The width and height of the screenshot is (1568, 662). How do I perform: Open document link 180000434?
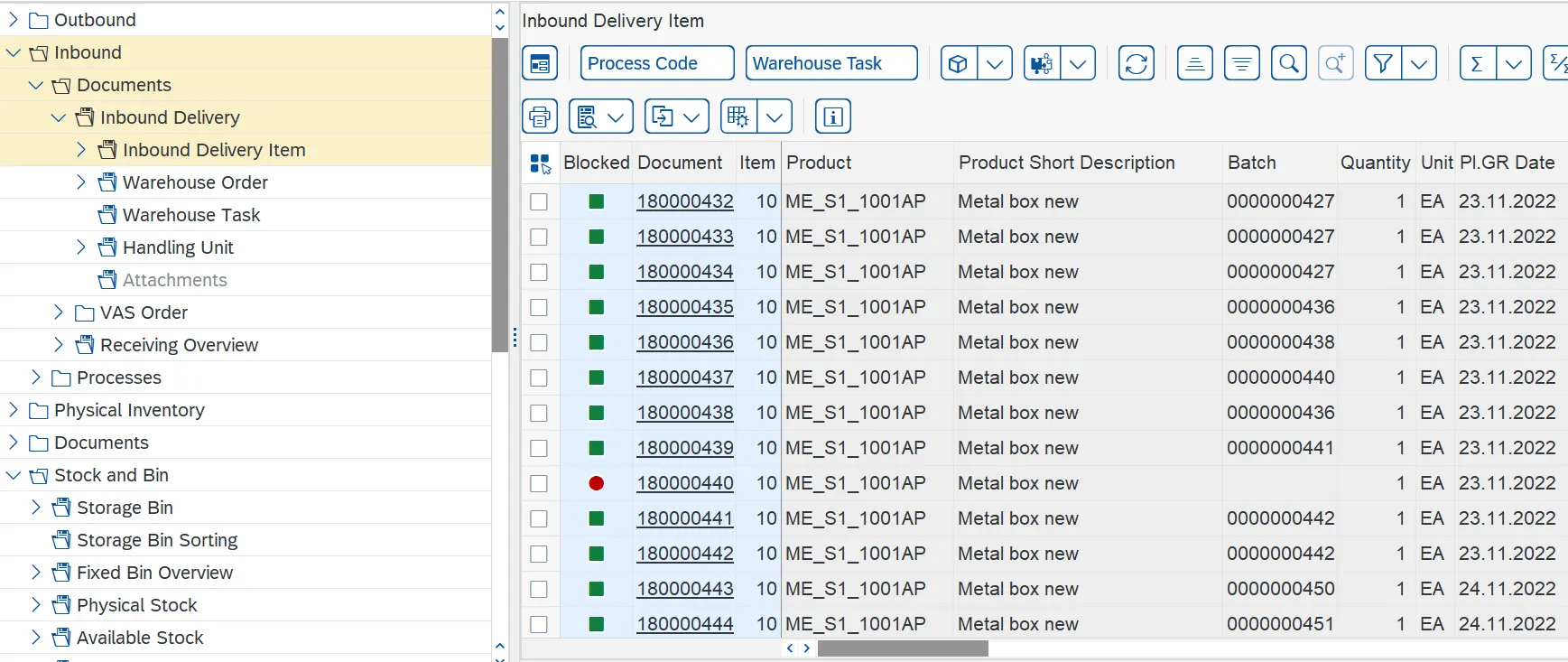(685, 272)
